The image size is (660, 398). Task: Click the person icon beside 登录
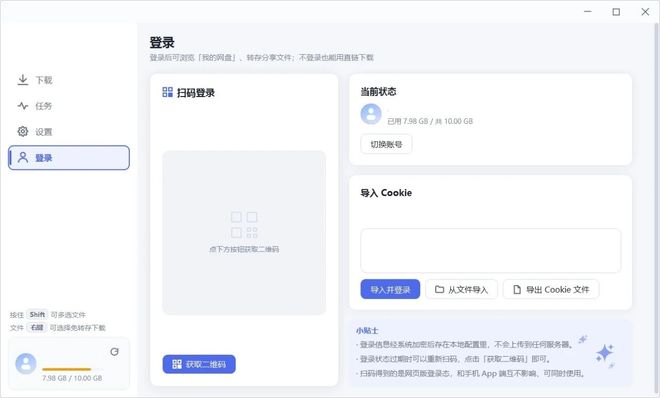point(23,157)
